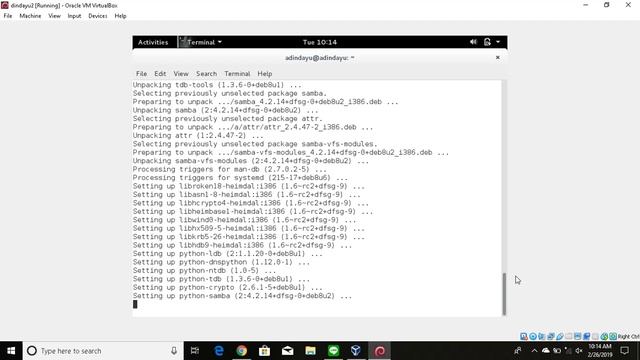This screenshot has height=360, width=640.
Task: Open the Windows Start menu
Action: click(x=11, y=351)
